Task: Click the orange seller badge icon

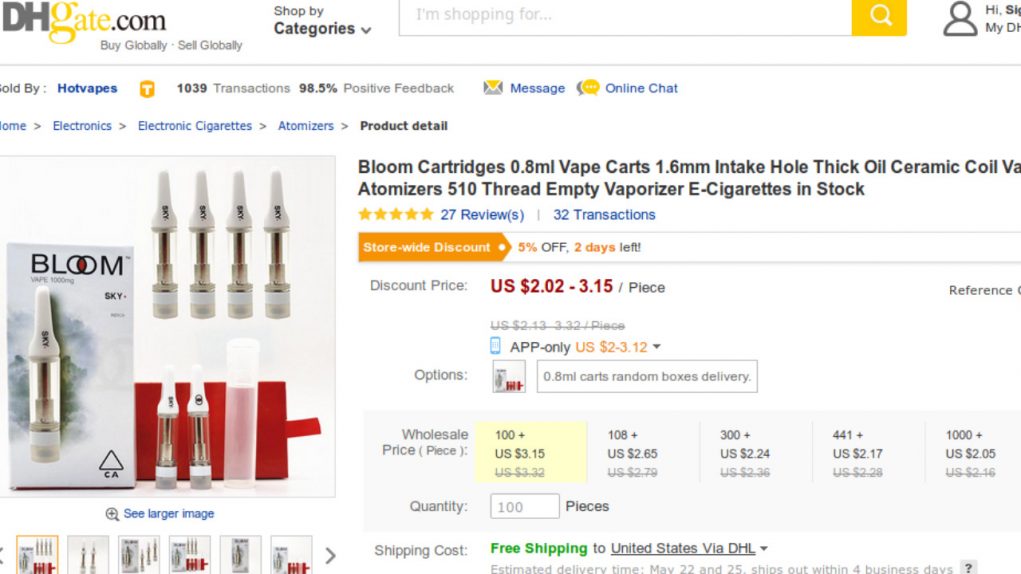Action: tap(147, 88)
